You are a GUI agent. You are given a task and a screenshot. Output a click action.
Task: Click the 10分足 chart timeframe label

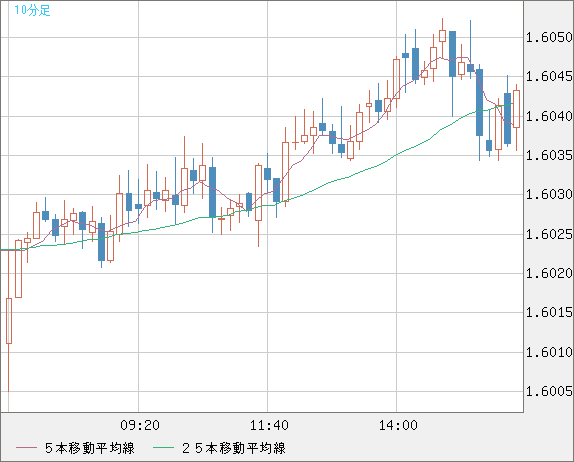[x=32, y=10]
